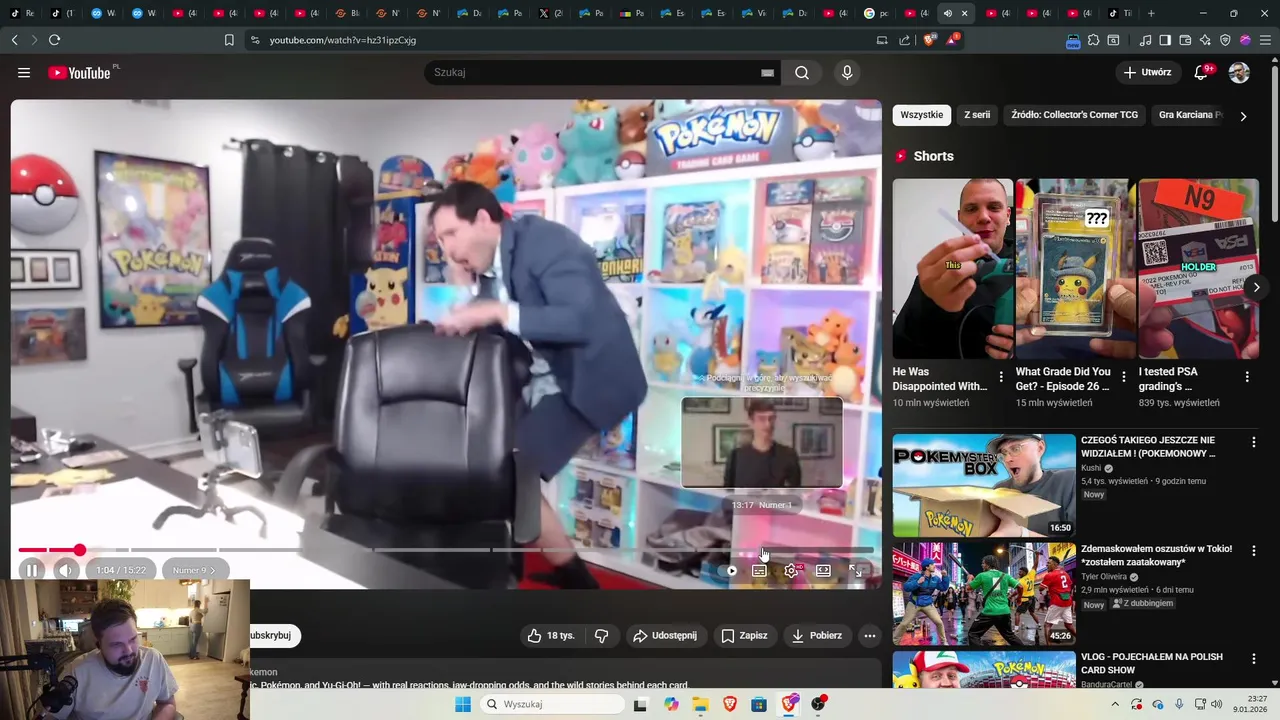Click Udostępnij to share the video

click(x=665, y=635)
